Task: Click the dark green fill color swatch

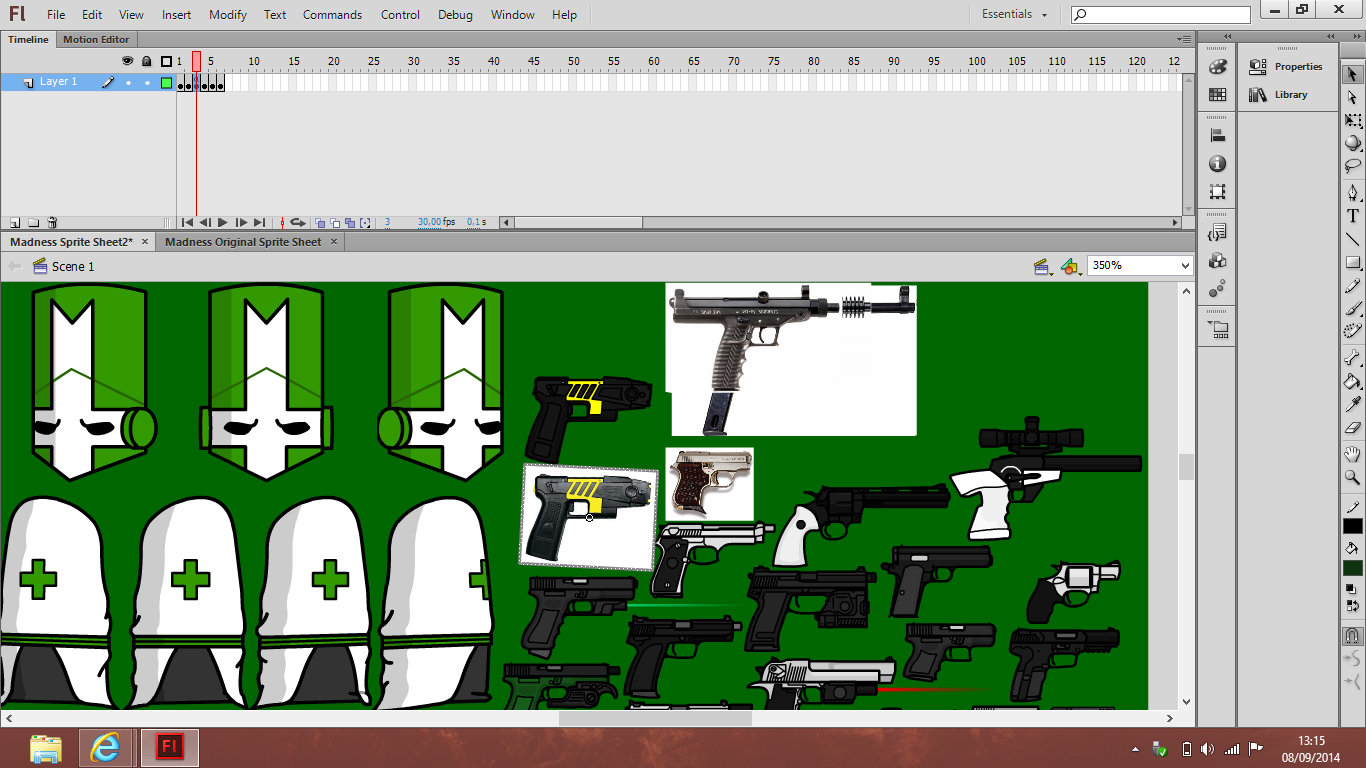Action: [1352, 568]
